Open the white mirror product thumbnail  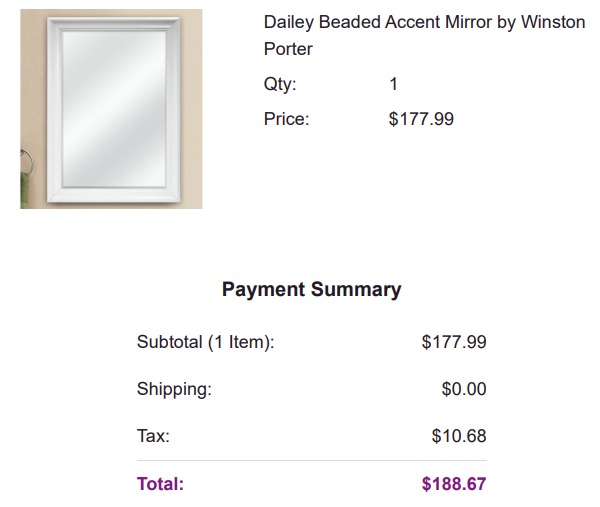tap(111, 109)
